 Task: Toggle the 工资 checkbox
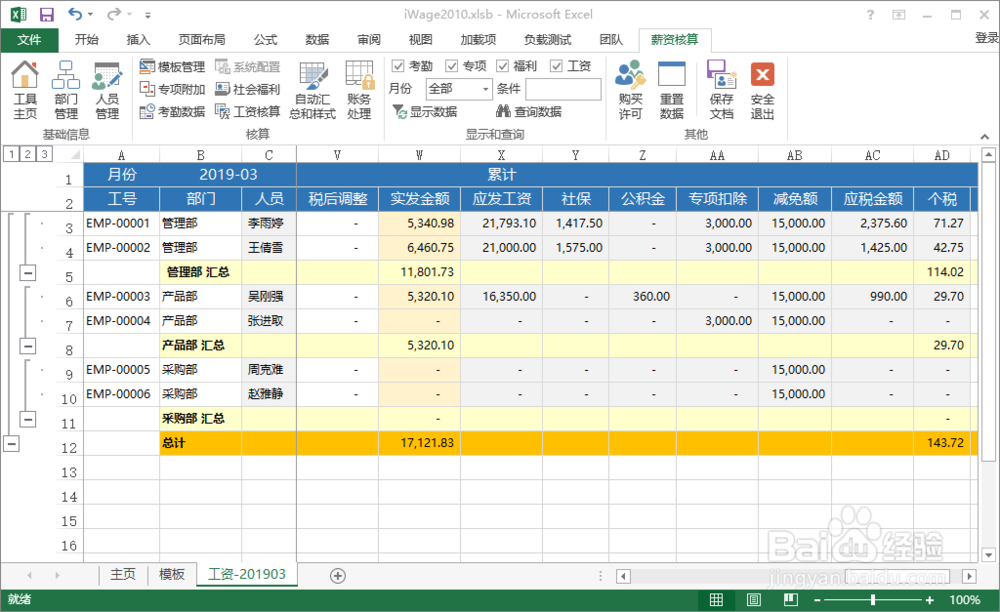556,66
